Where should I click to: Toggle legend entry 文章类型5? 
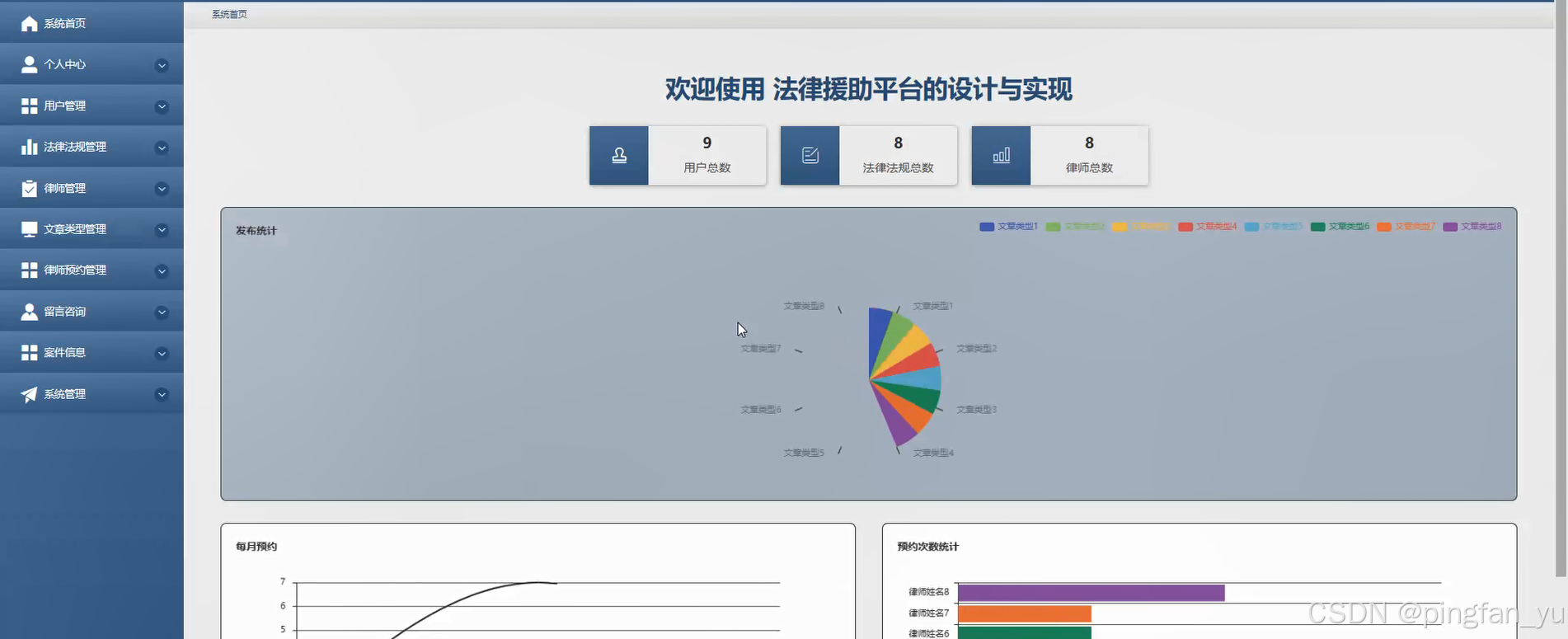(1274, 226)
